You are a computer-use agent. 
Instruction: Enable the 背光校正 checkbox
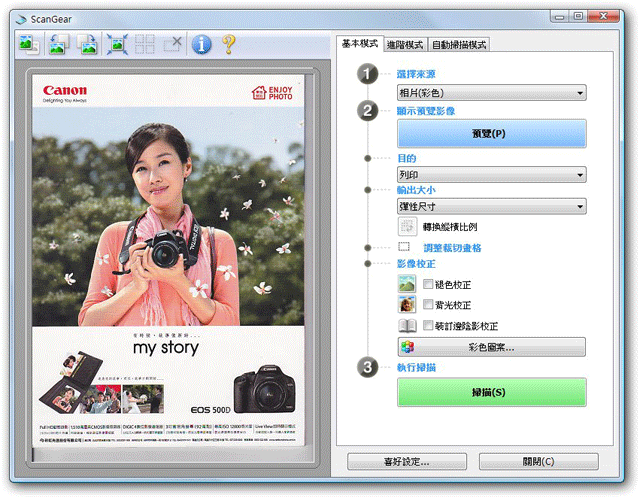[428, 304]
